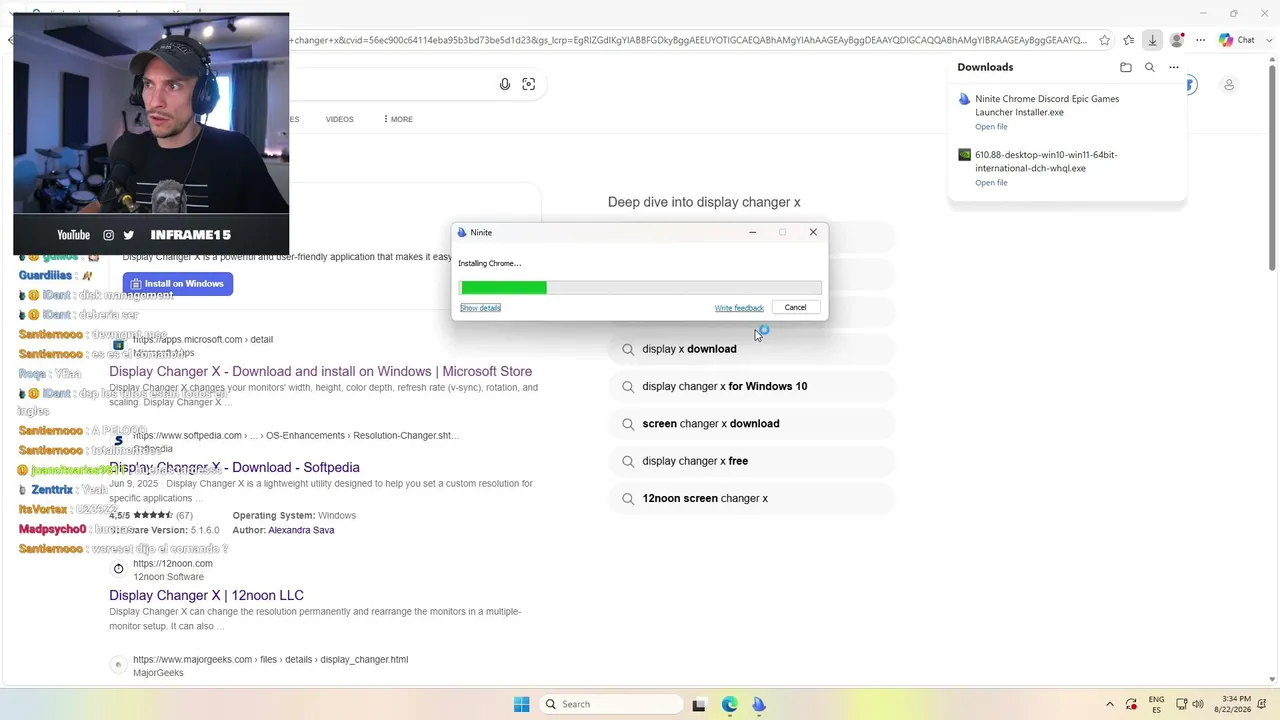Select display changer x free suggestion

tap(752, 461)
